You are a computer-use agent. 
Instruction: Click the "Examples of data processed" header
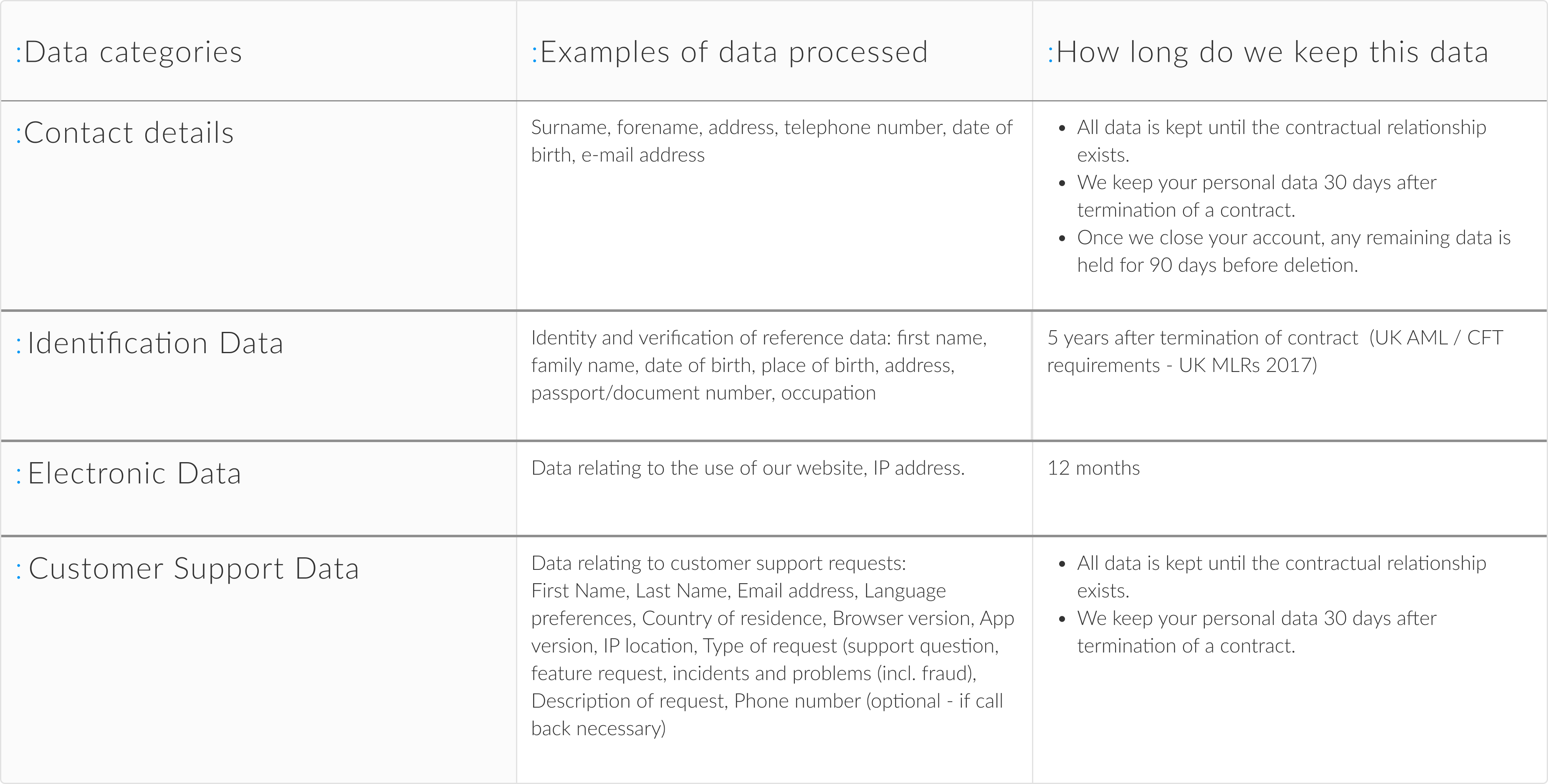[733, 52]
